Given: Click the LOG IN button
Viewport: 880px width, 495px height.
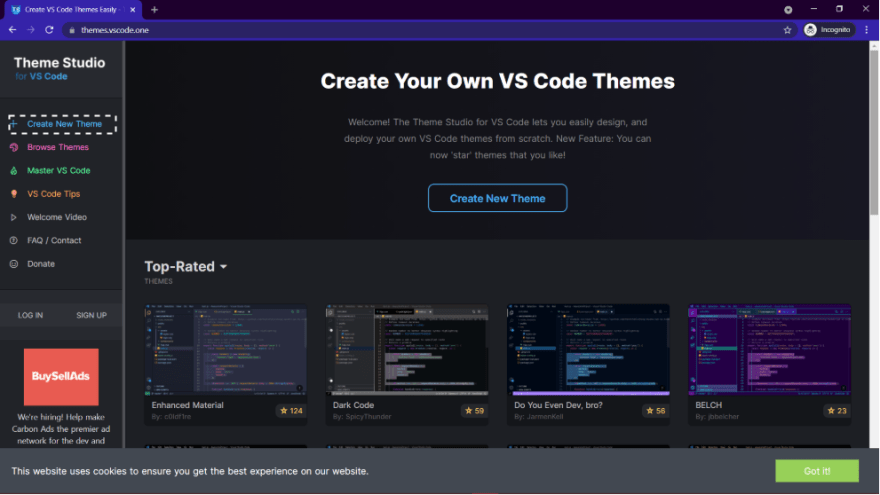Looking at the screenshot, I should coord(30,315).
